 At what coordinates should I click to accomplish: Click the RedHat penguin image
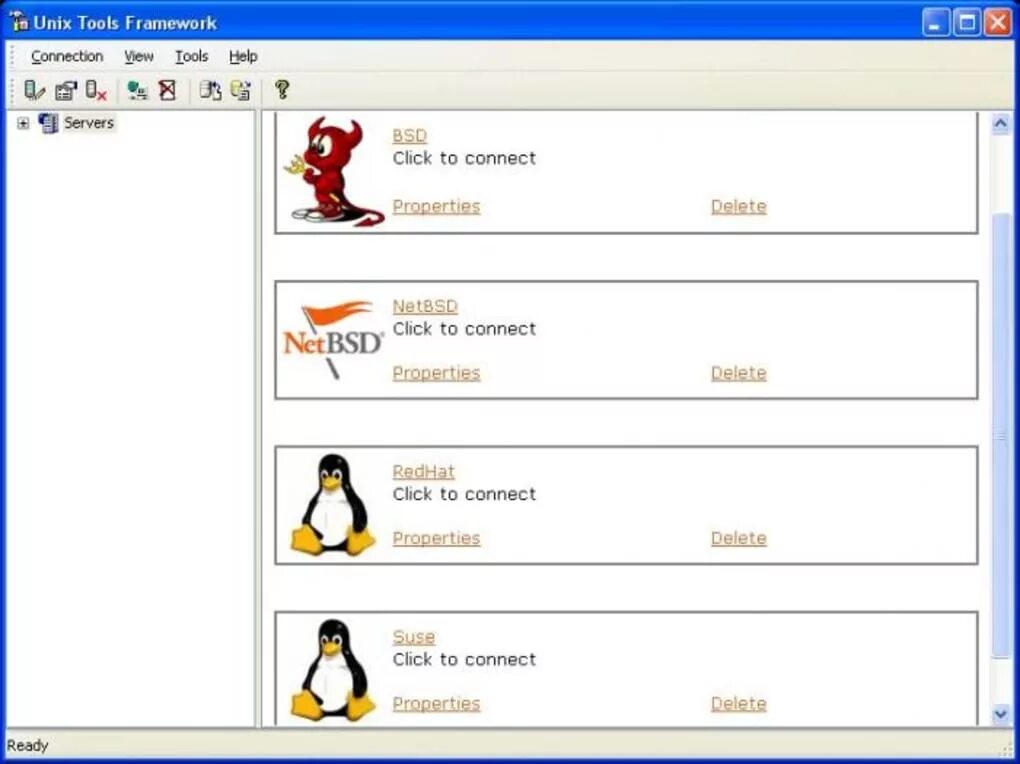click(332, 505)
